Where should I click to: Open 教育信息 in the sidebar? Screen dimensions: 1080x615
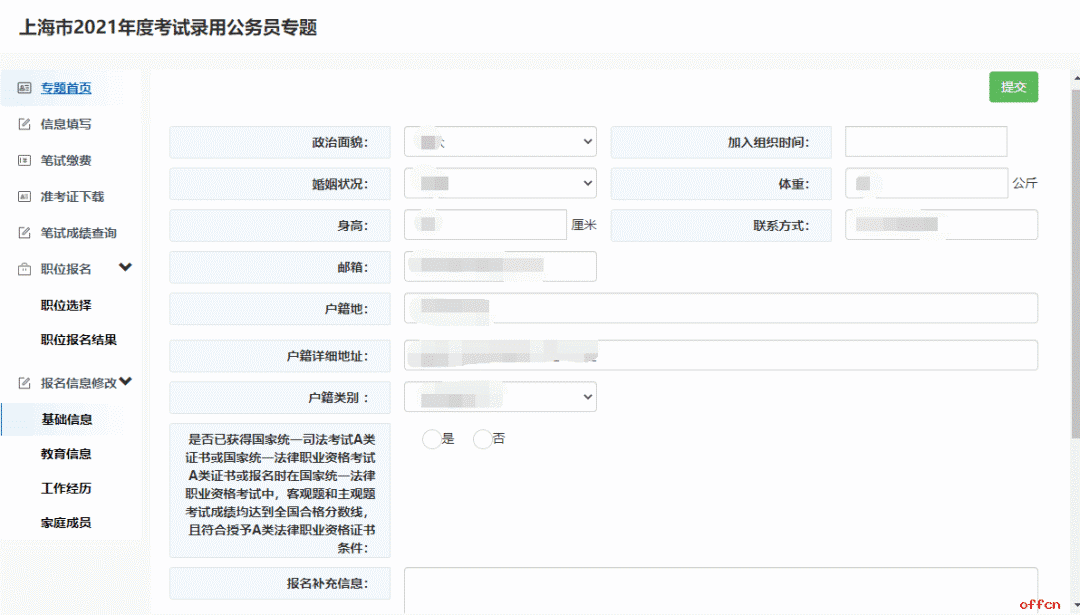click(x=66, y=454)
